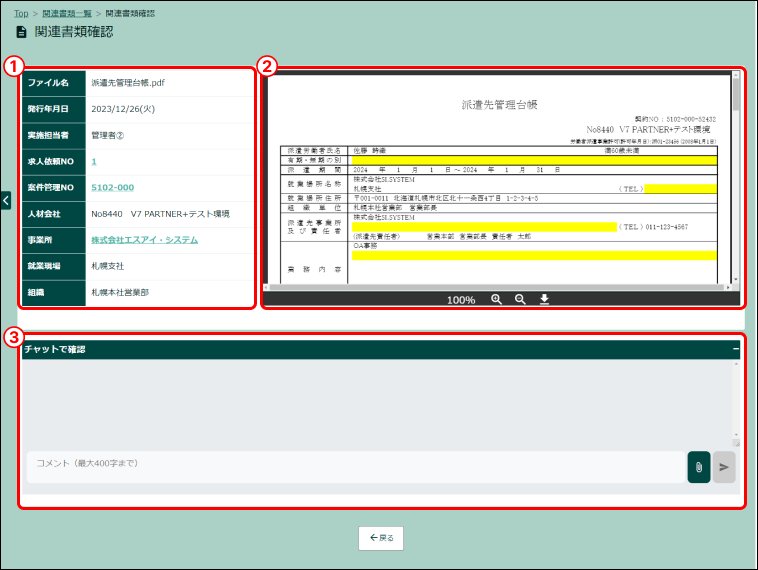The height and width of the screenshot is (570, 758).
Task: Click the 実施担当者 label cell
Action: click(x=54, y=135)
